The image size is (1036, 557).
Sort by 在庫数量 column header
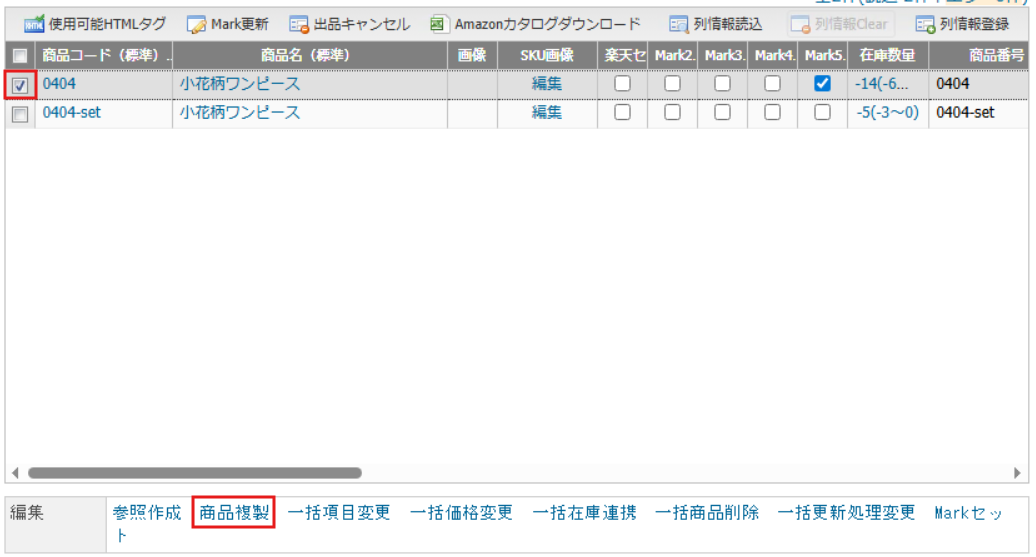(x=887, y=56)
